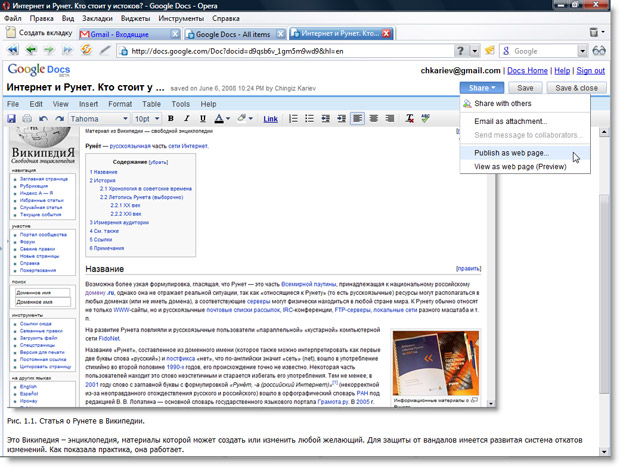Open the Docs Insert menu
The height and width of the screenshot is (467, 620).
(88, 104)
